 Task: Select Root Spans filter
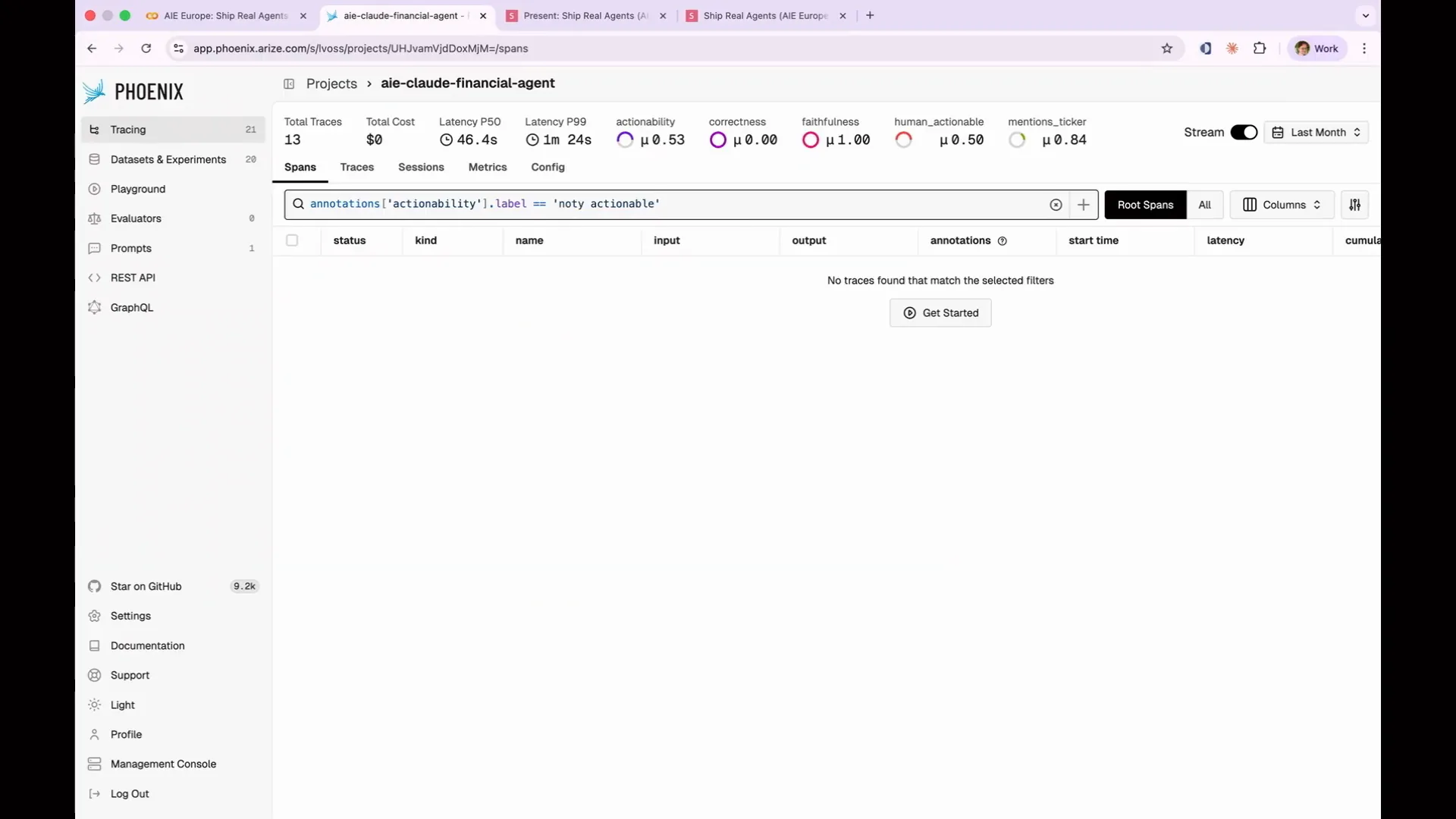pos(1145,205)
